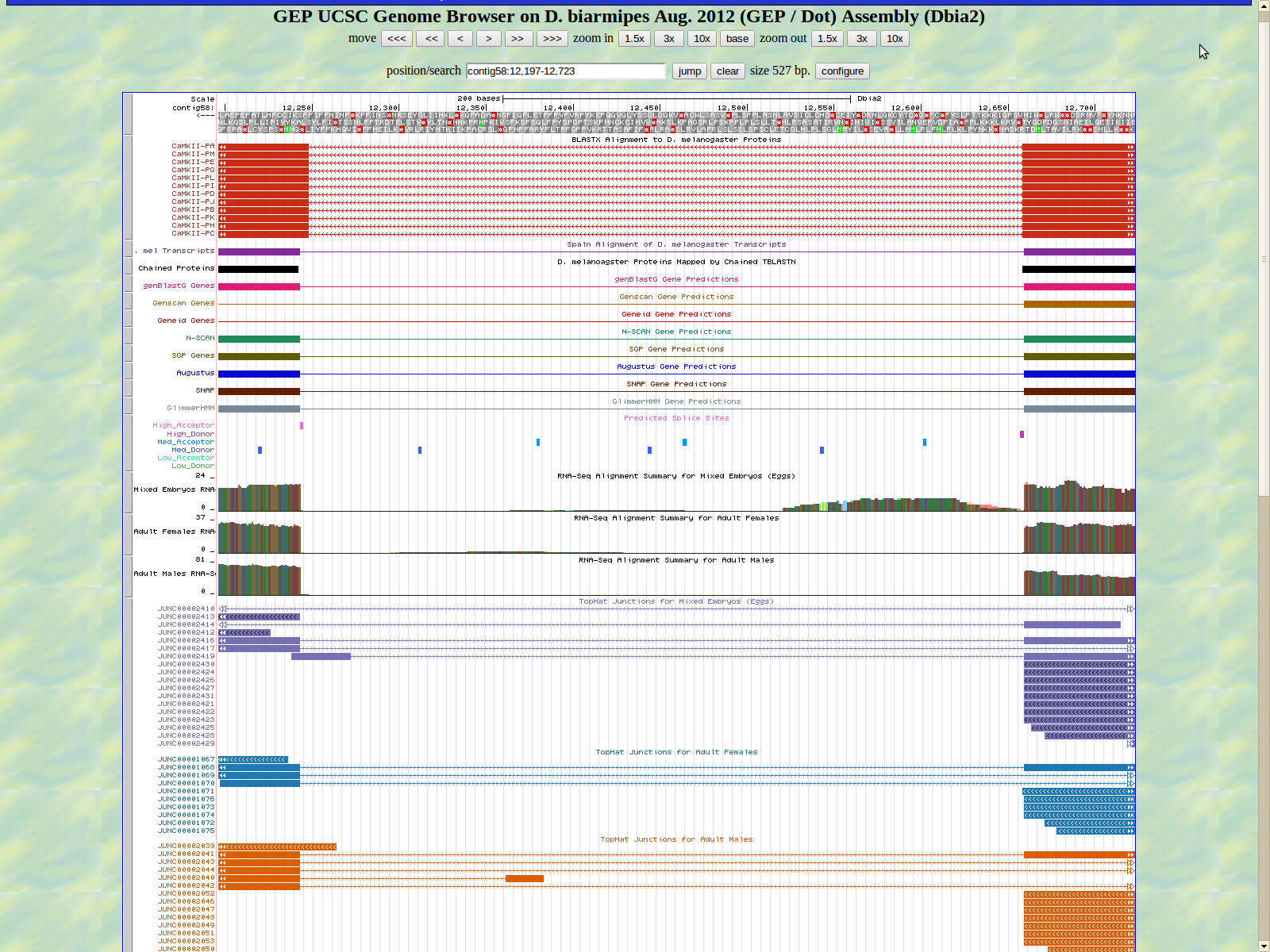
Task: Open the configure page
Action: point(842,71)
